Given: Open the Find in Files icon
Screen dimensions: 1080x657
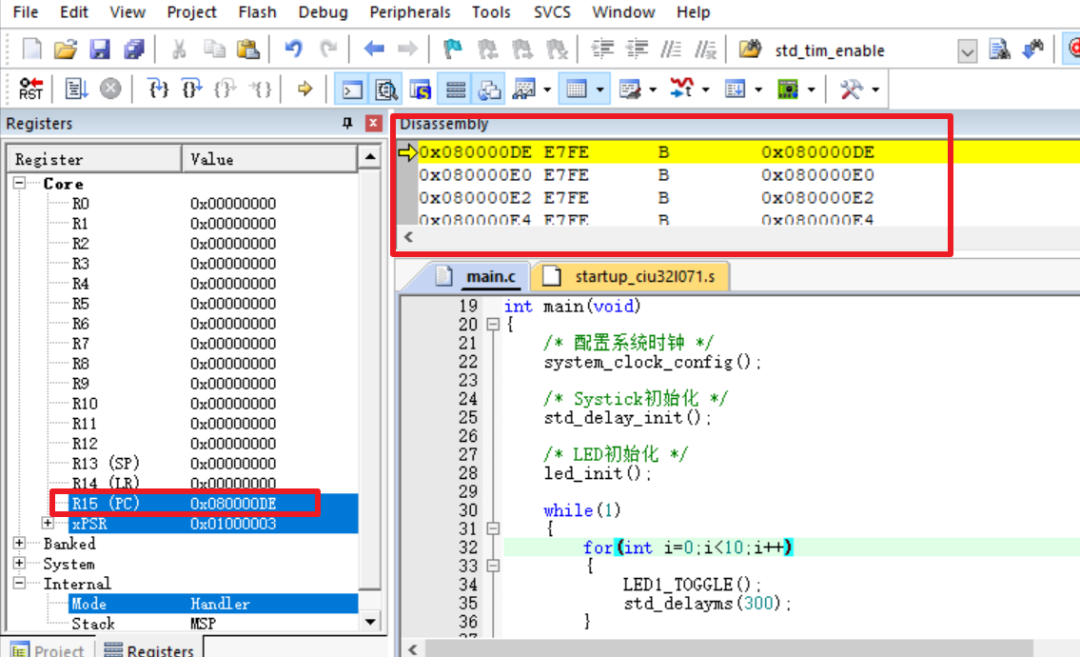Looking at the screenshot, I should pyautogui.click(x=750, y=50).
